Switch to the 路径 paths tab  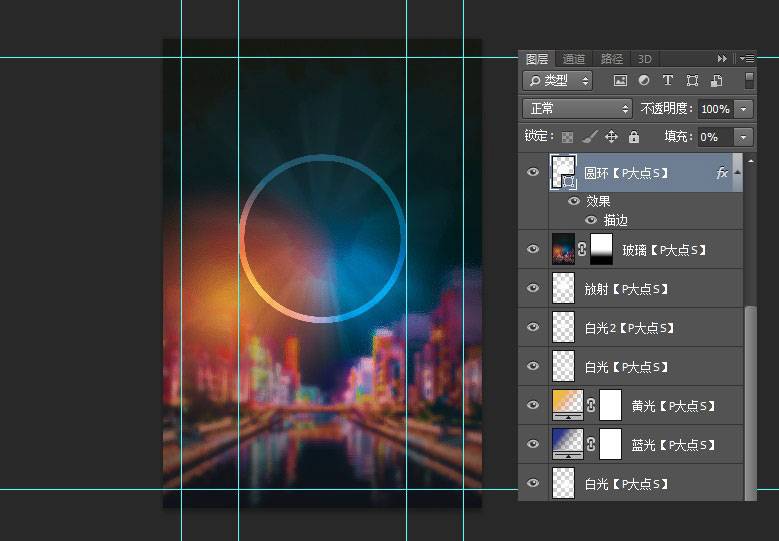pyautogui.click(x=611, y=59)
